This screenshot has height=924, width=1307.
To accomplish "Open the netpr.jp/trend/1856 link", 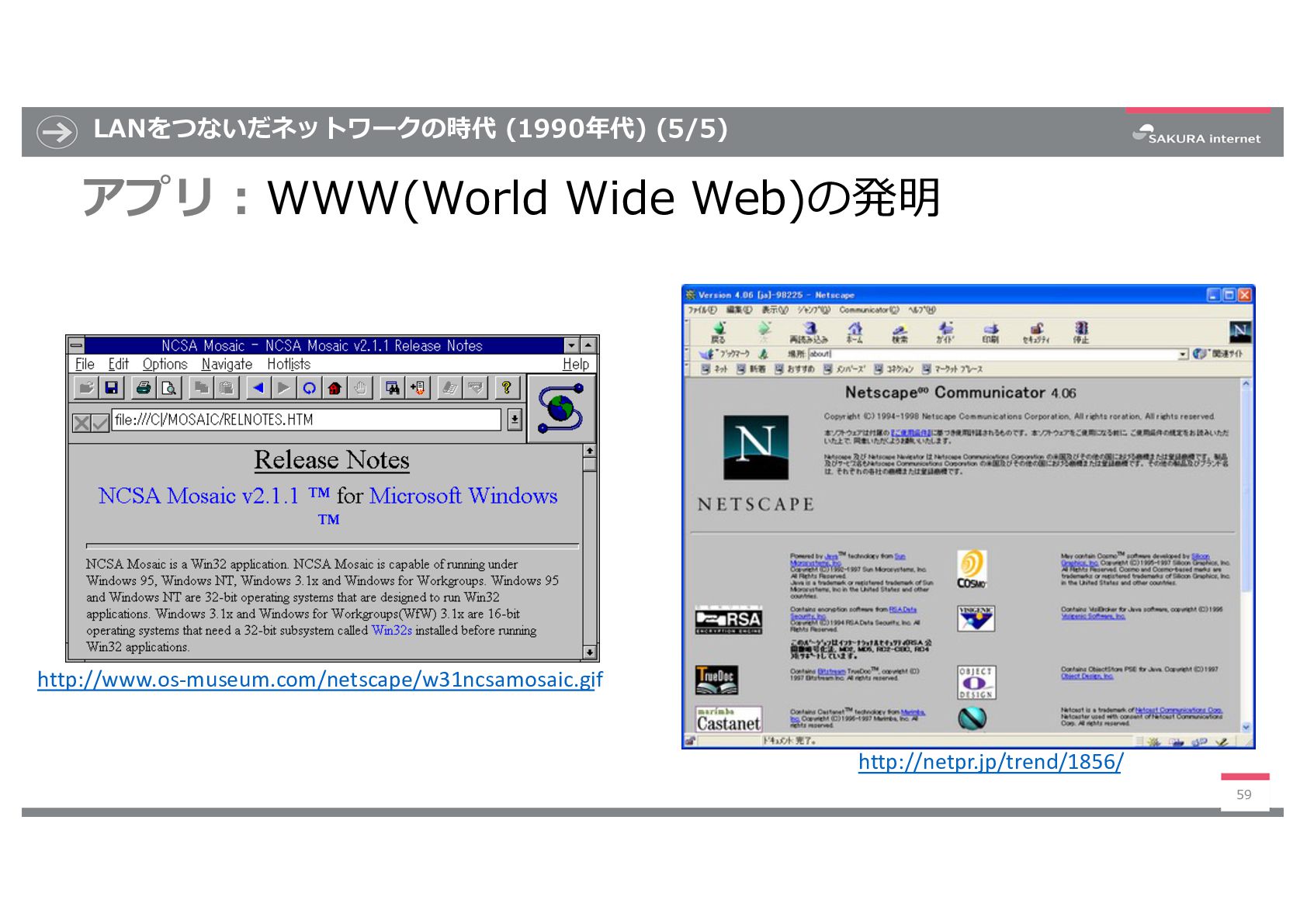I will click(x=990, y=762).
